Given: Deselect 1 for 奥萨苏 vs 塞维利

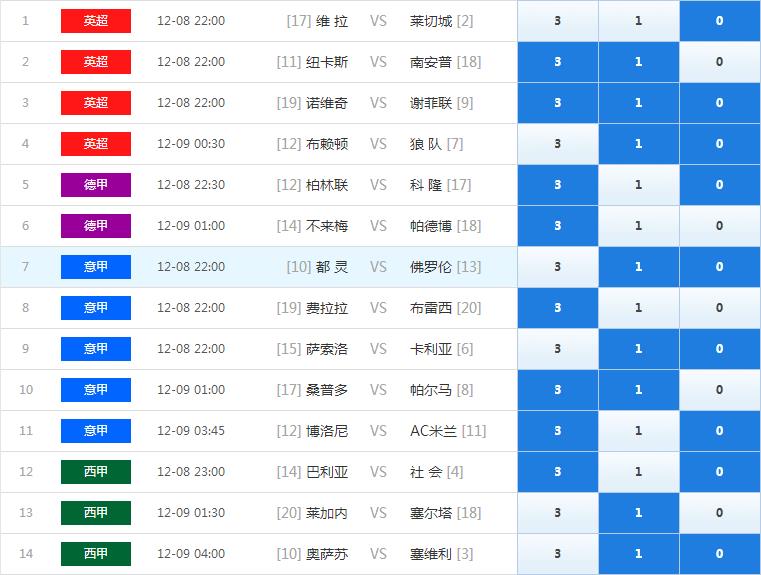Looking at the screenshot, I should click(639, 554).
